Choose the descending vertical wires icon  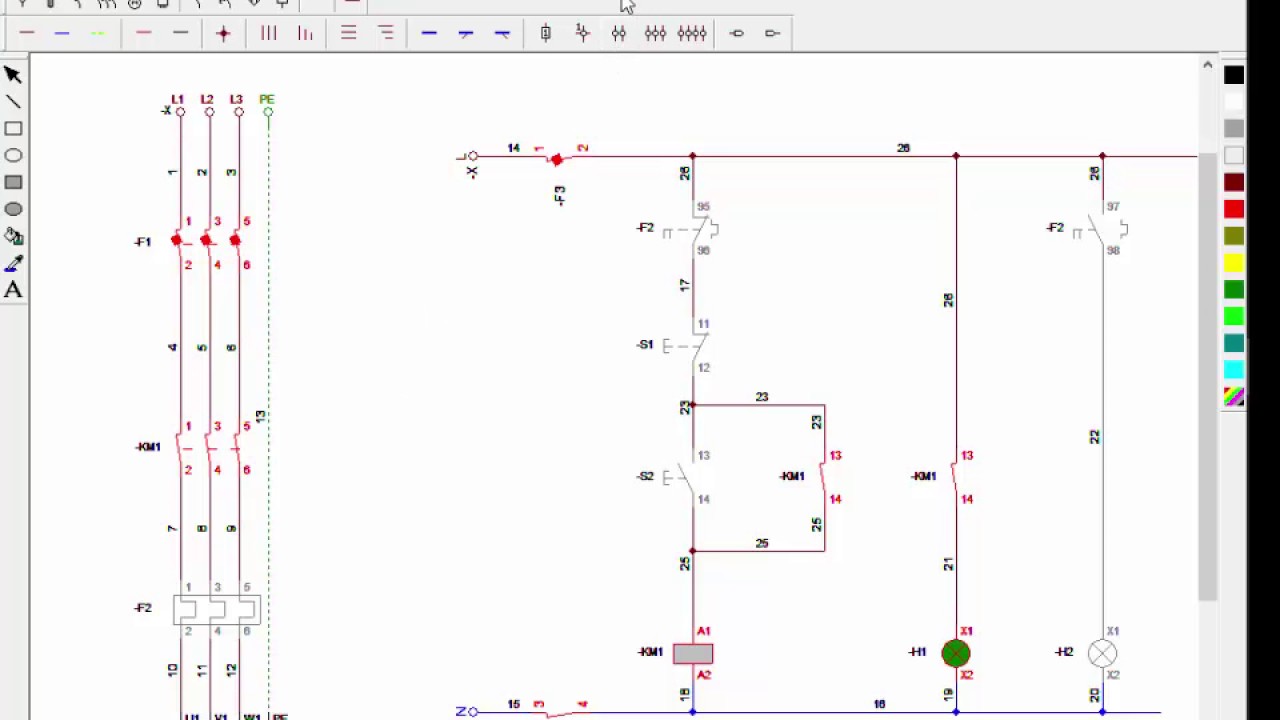point(305,33)
